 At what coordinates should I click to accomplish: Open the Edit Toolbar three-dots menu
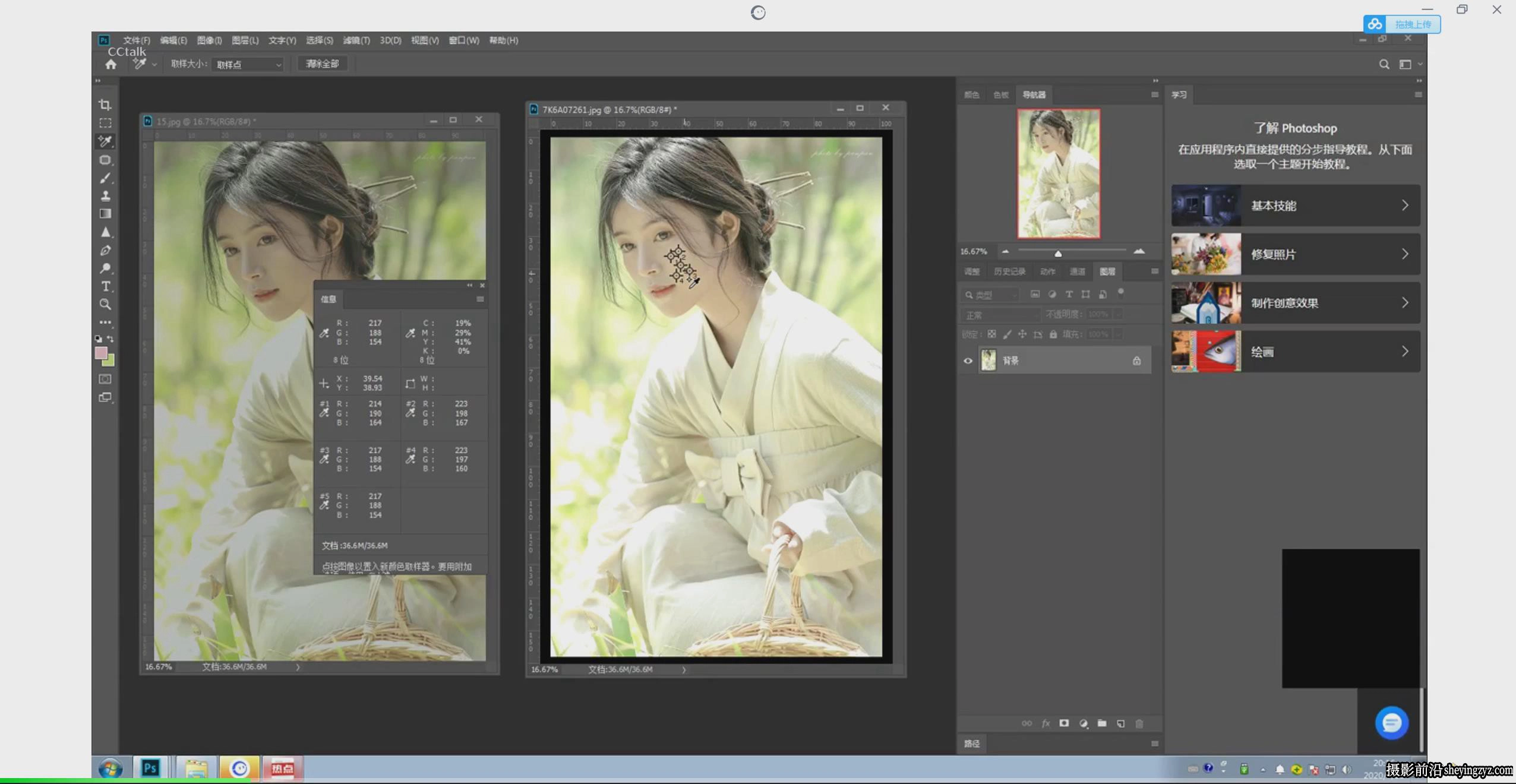click(x=105, y=323)
